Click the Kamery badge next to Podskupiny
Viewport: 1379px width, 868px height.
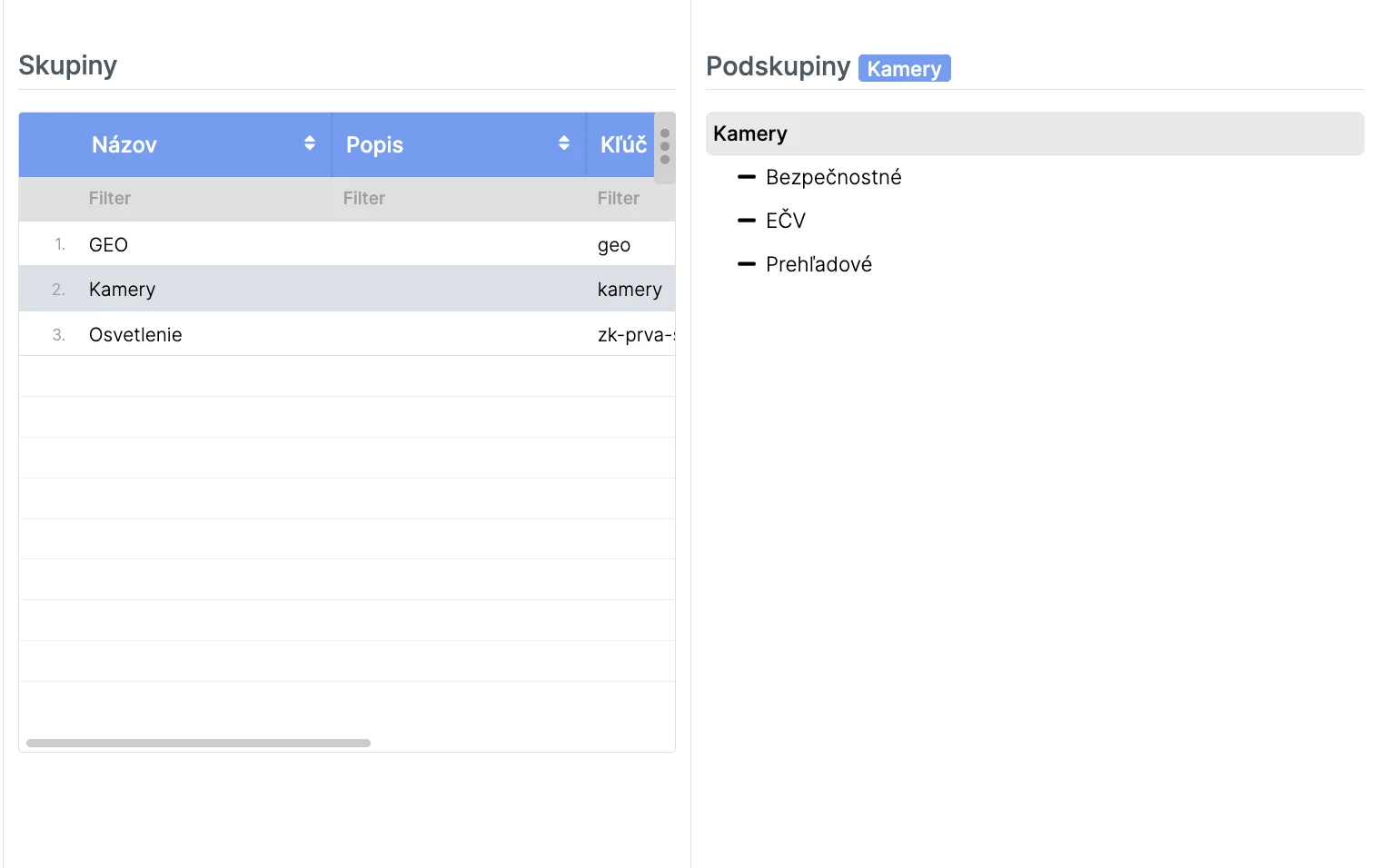(x=904, y=69)
